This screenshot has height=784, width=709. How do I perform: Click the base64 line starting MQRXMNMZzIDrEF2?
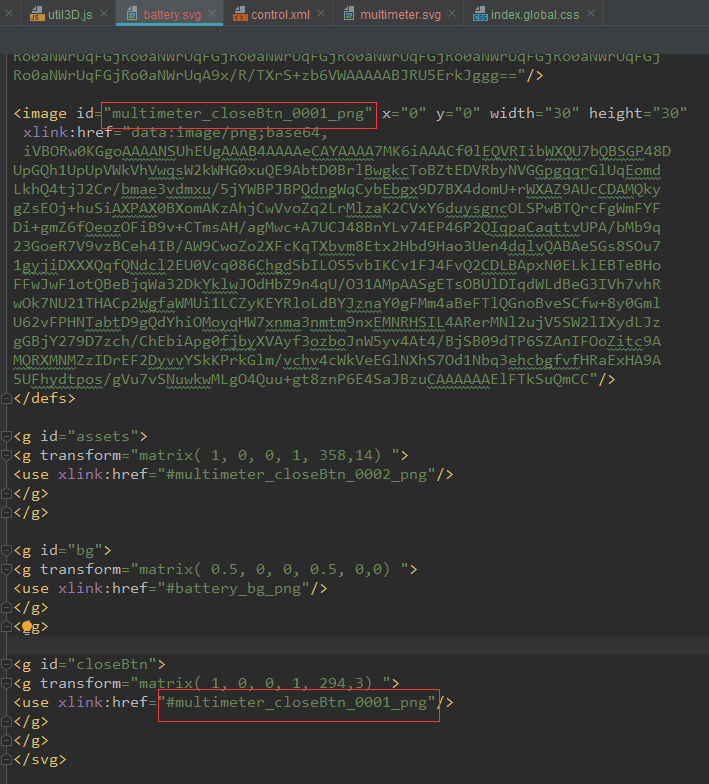point(337,360)
